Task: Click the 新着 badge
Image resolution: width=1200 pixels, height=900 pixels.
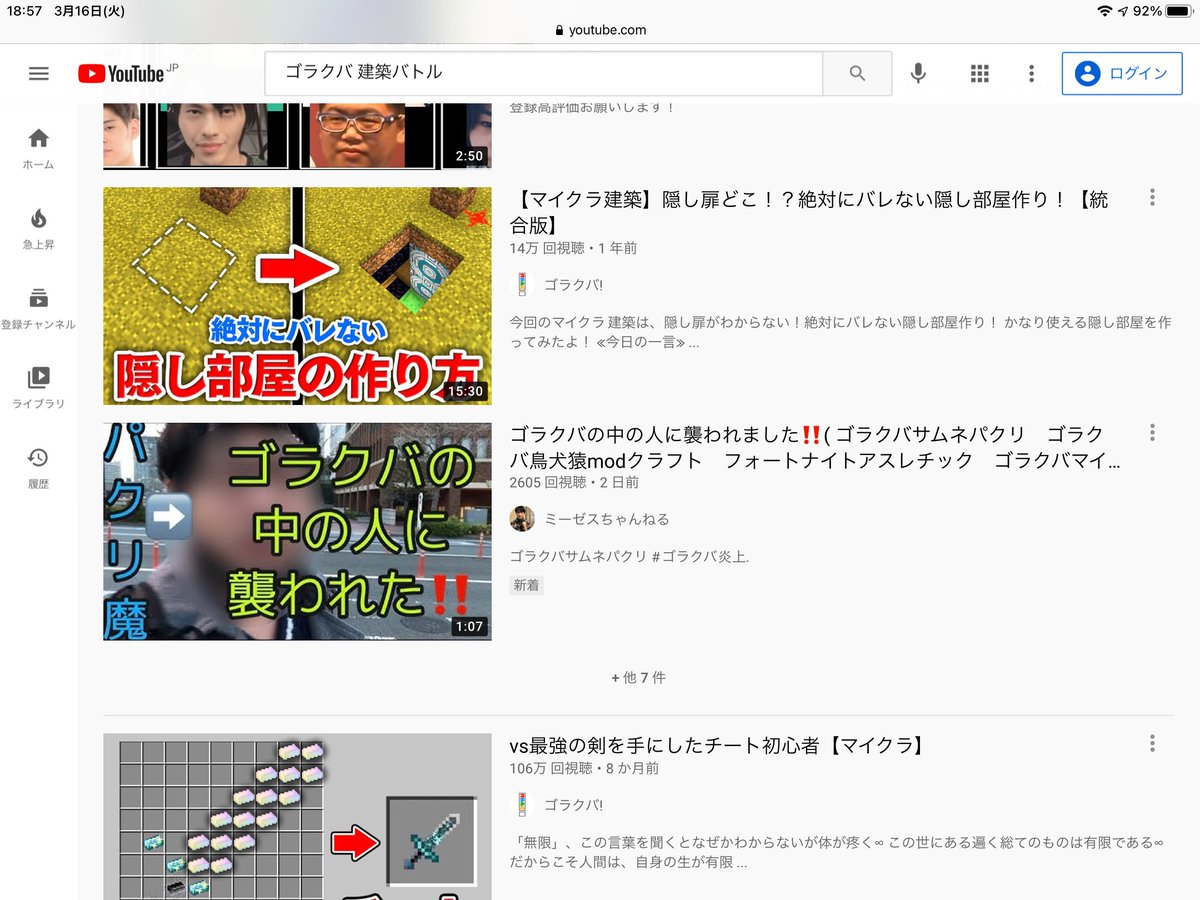Action: click(526, 586)
